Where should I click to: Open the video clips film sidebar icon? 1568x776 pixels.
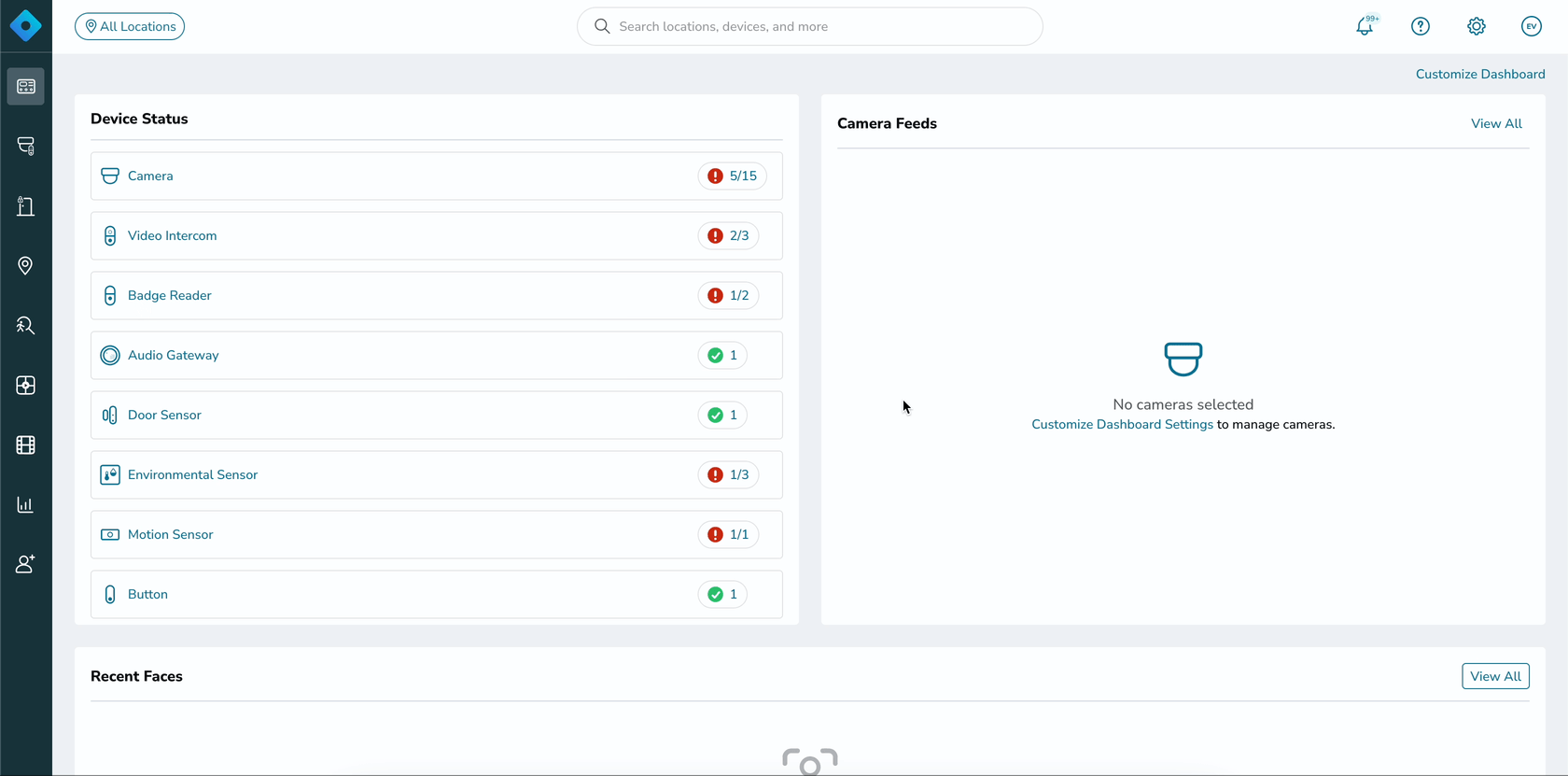pyautogui.click(x=26, y=444)
